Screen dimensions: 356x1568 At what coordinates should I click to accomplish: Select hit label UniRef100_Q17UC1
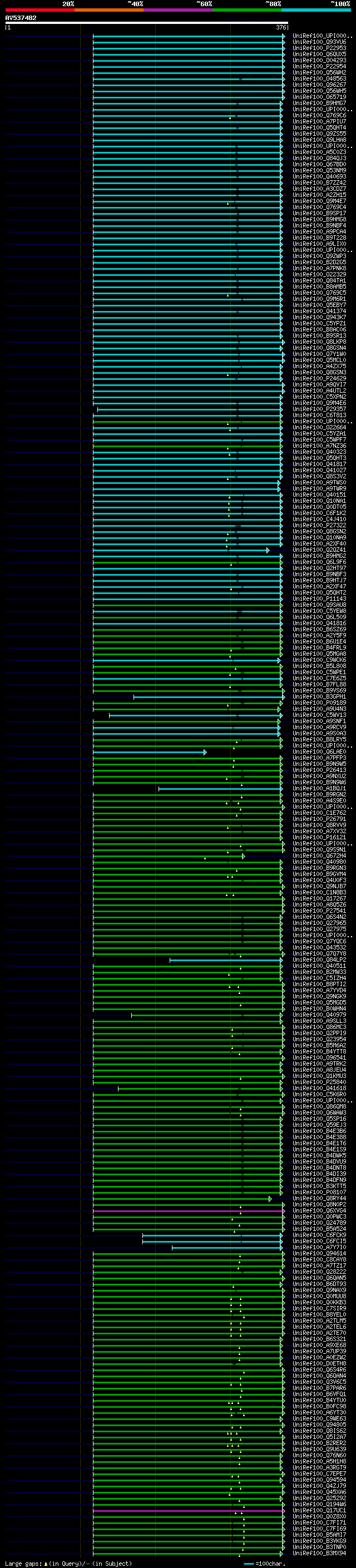point(319,1510)
